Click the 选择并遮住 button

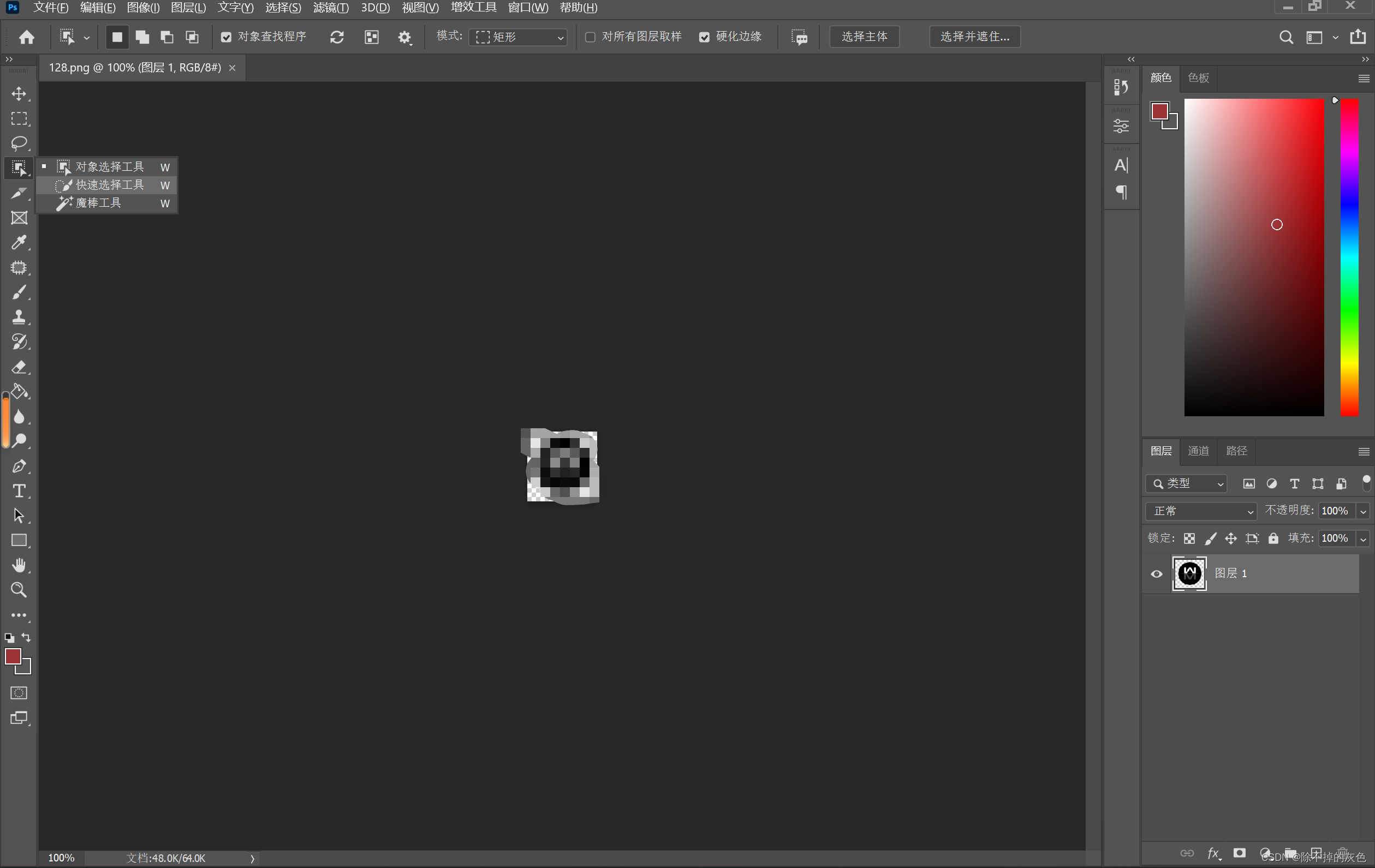click(x=974, y=37)
